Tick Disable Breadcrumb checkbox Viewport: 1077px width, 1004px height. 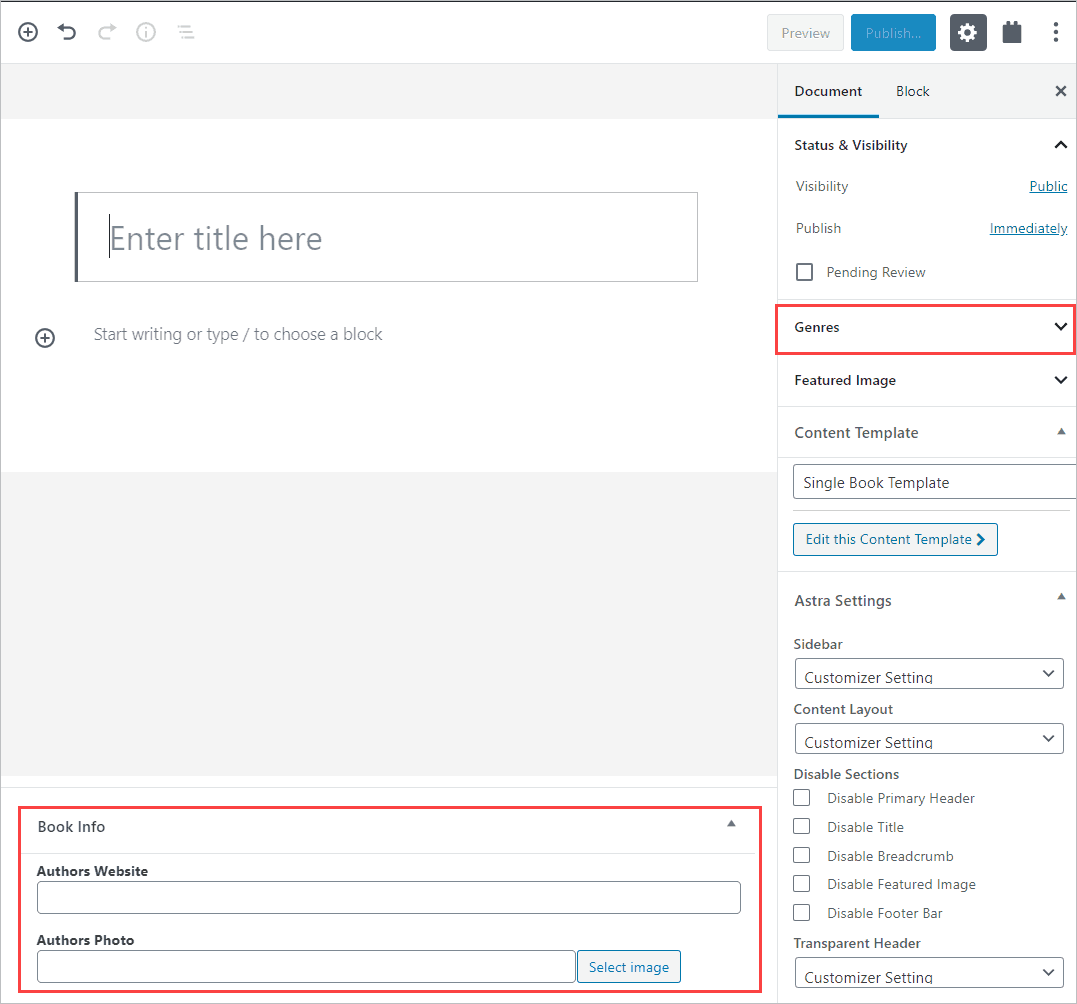[802, 856]
